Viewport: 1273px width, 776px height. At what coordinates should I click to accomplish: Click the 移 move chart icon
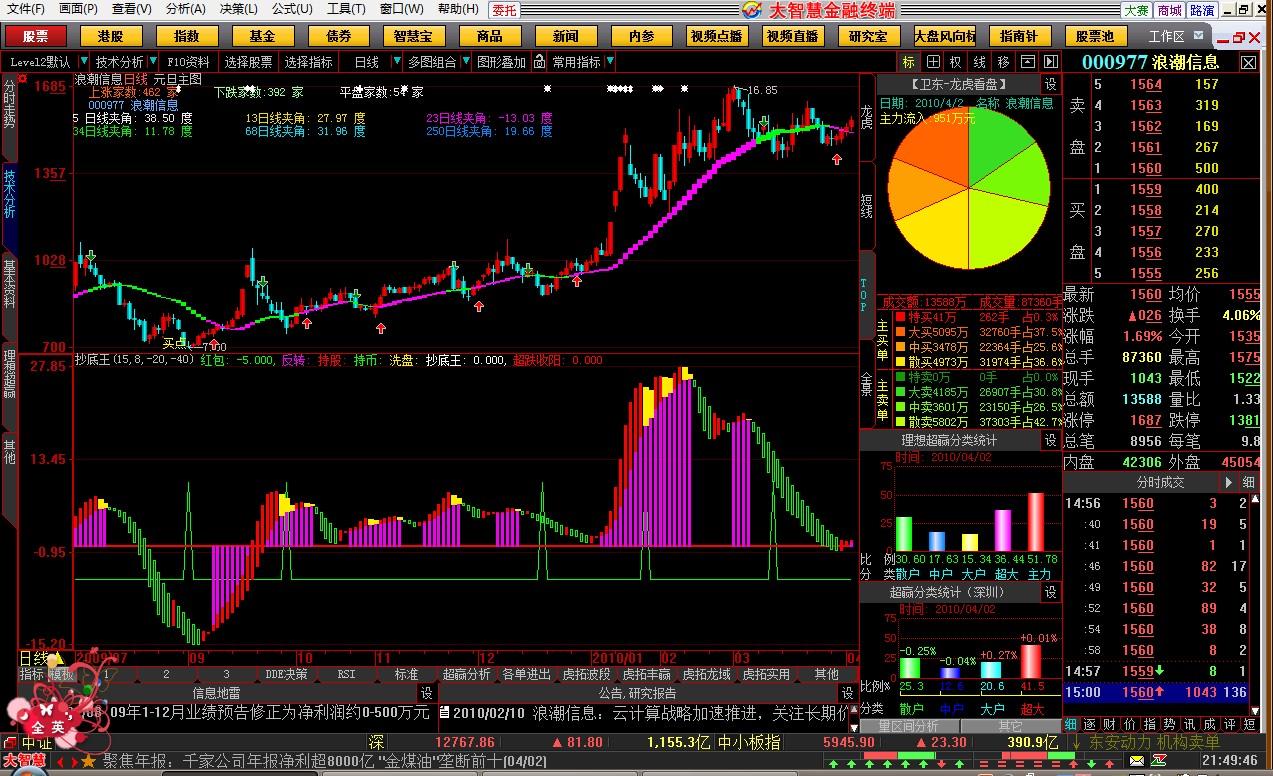tap(1003, 62)
